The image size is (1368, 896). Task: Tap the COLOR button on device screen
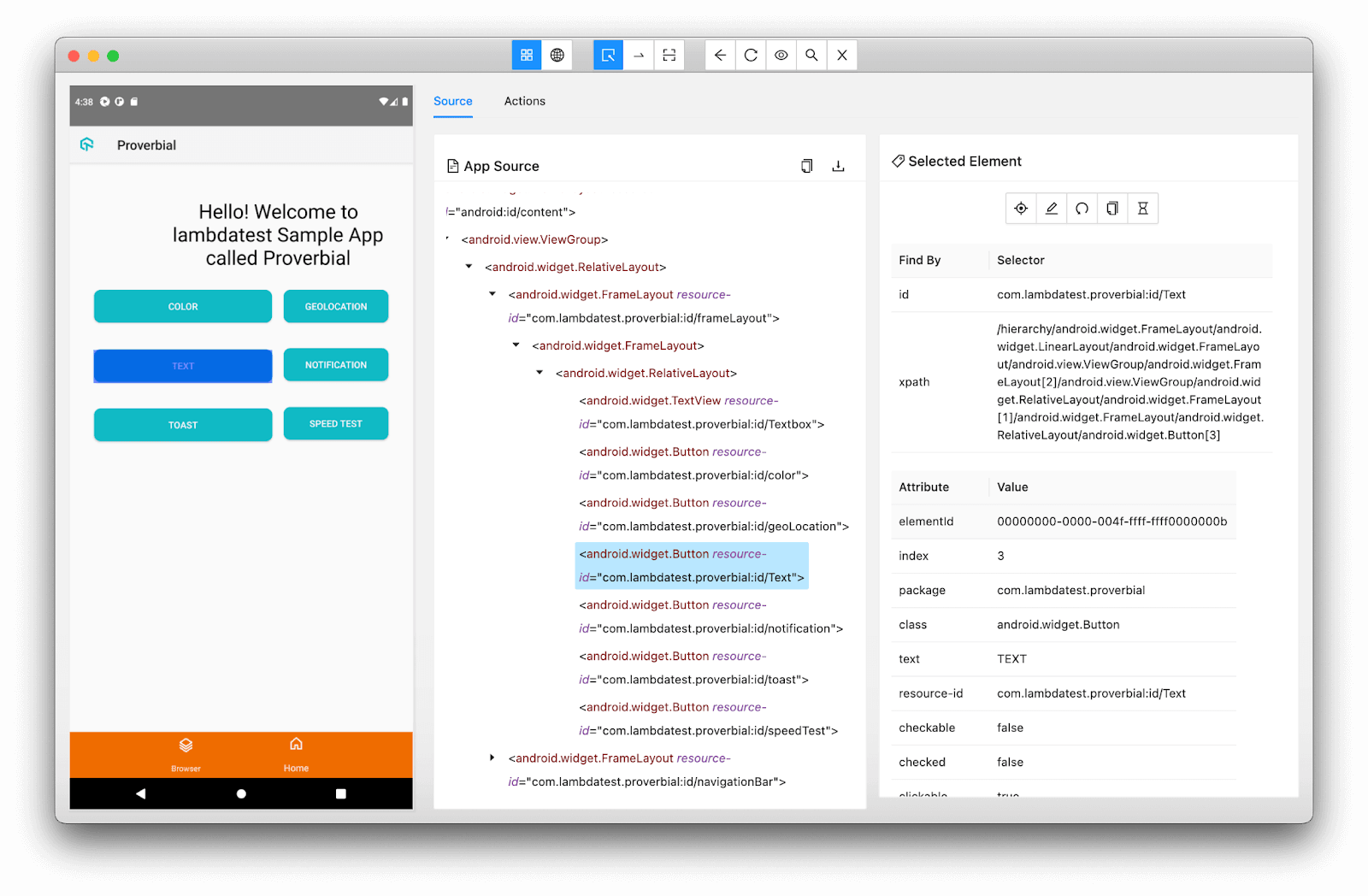click(182, 306)
